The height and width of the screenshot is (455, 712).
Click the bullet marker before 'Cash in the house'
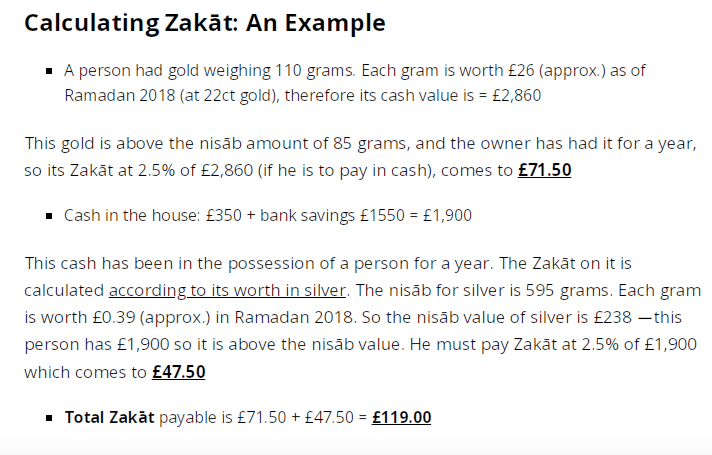coord(49,216)
